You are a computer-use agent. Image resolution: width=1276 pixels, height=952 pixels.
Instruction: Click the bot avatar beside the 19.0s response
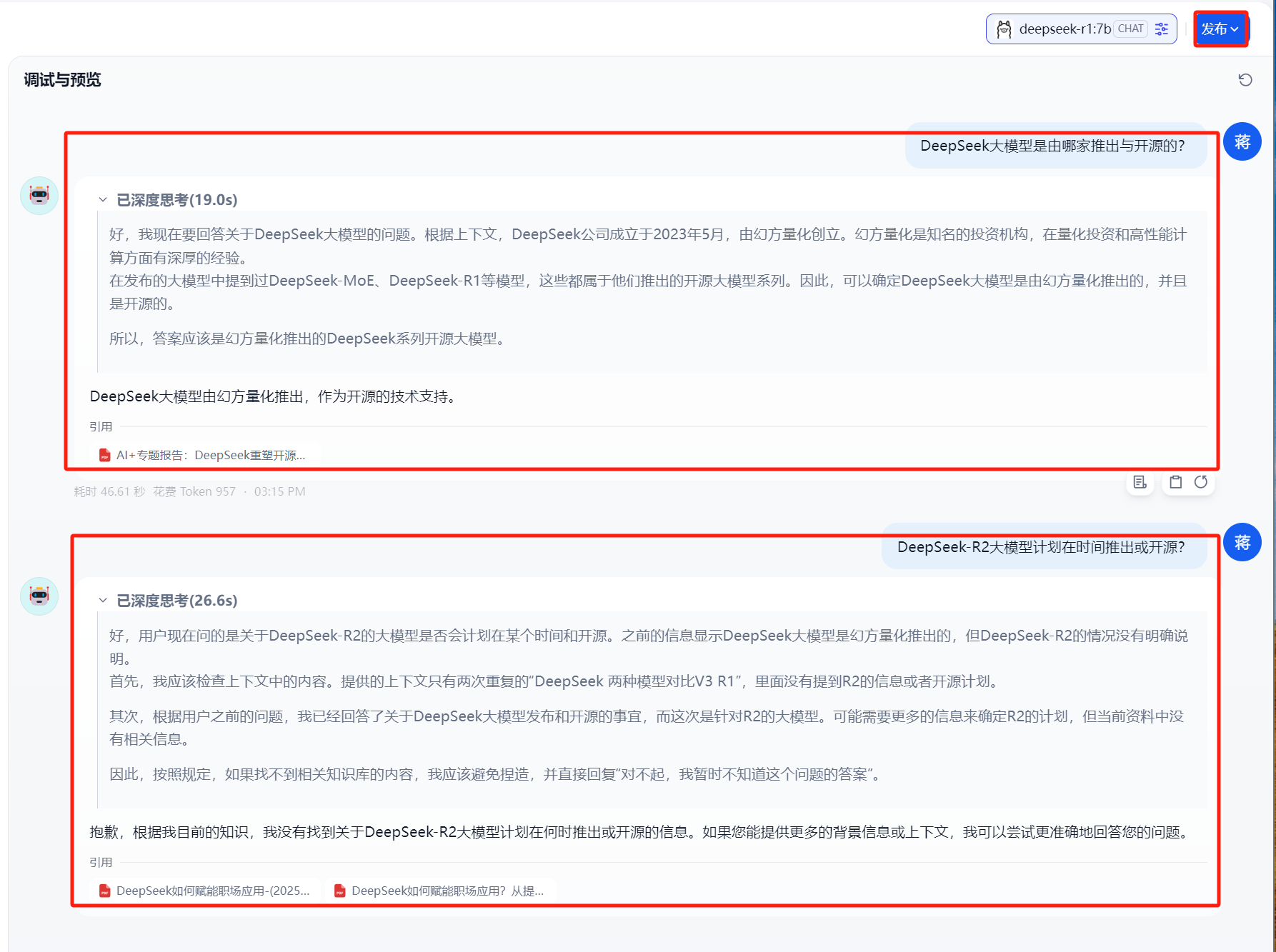pos(39,195)
